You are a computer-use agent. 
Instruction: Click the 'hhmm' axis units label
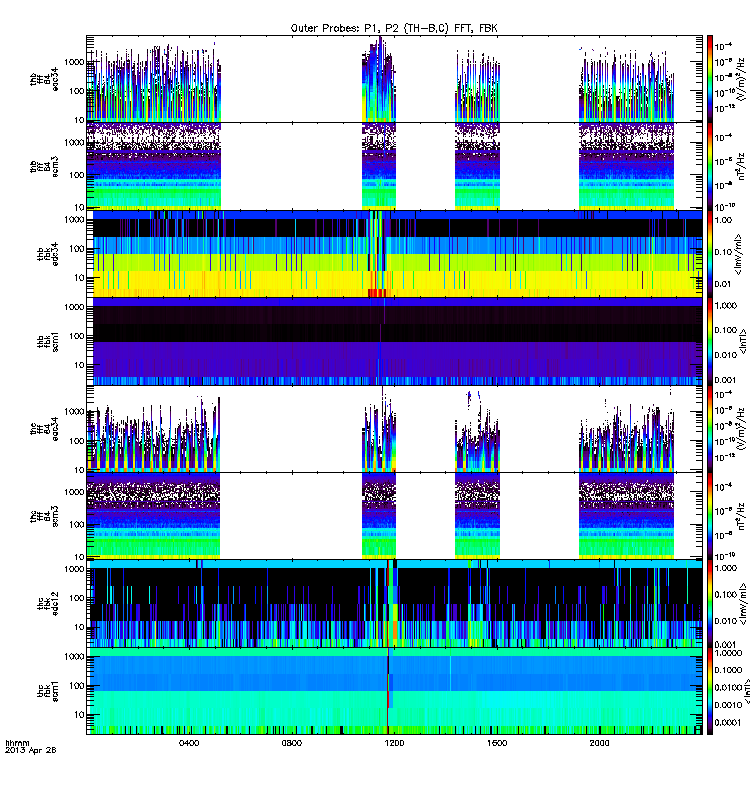coord(17,743)
